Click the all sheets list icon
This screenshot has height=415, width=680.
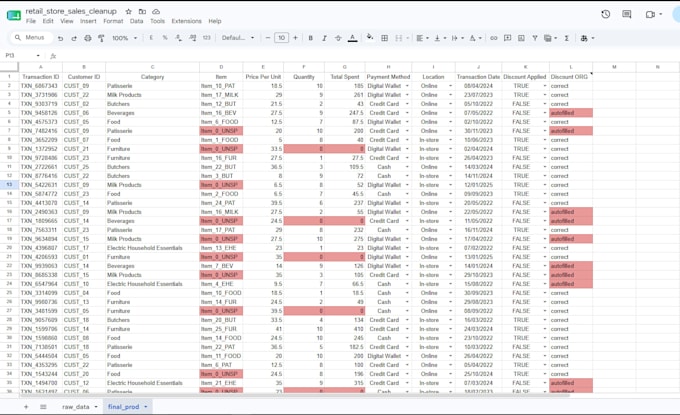[43, 407]
